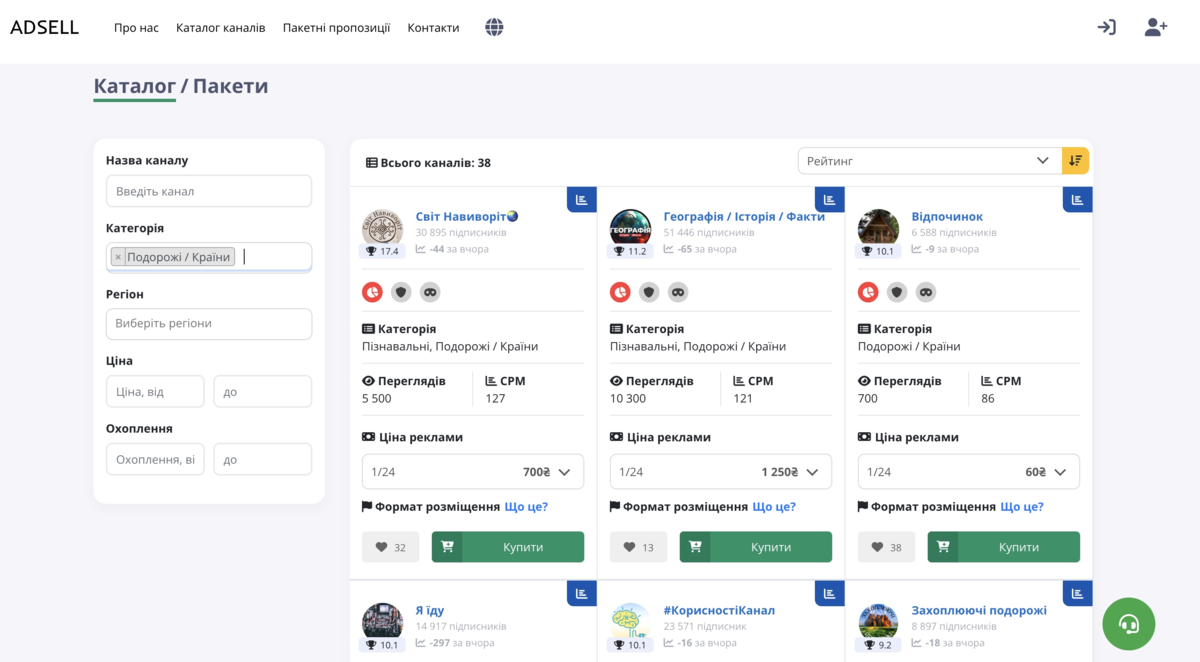The image size is (1200, 662).
Task: Focus the Назва каналу search field
Action: pos(209,191)
